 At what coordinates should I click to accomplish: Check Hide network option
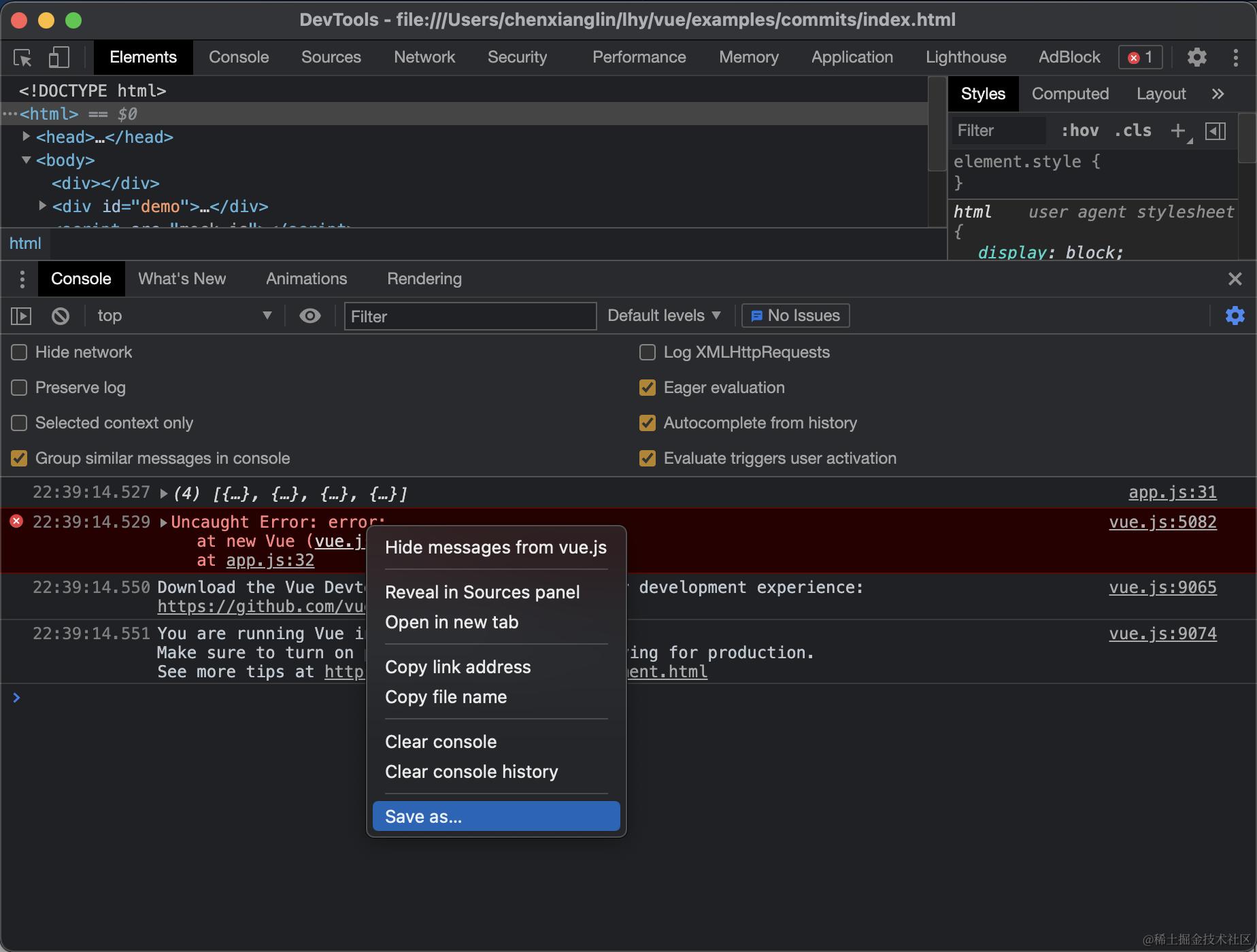(x=19, y=352)
